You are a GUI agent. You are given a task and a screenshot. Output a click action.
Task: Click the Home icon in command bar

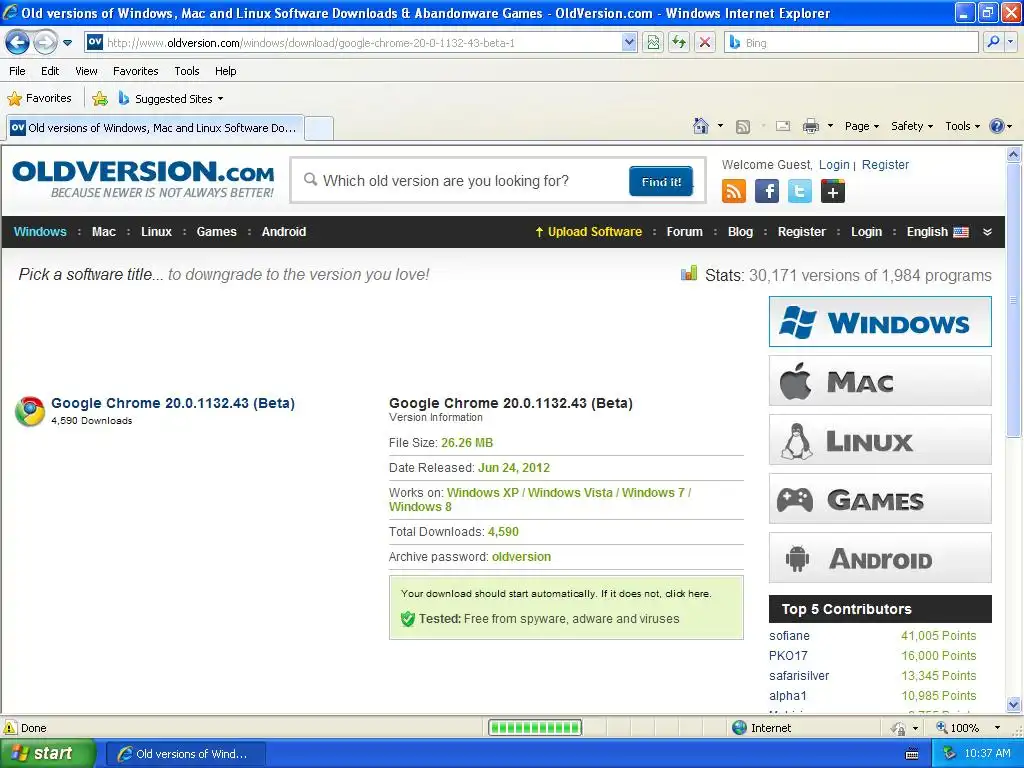coord(701,126)
